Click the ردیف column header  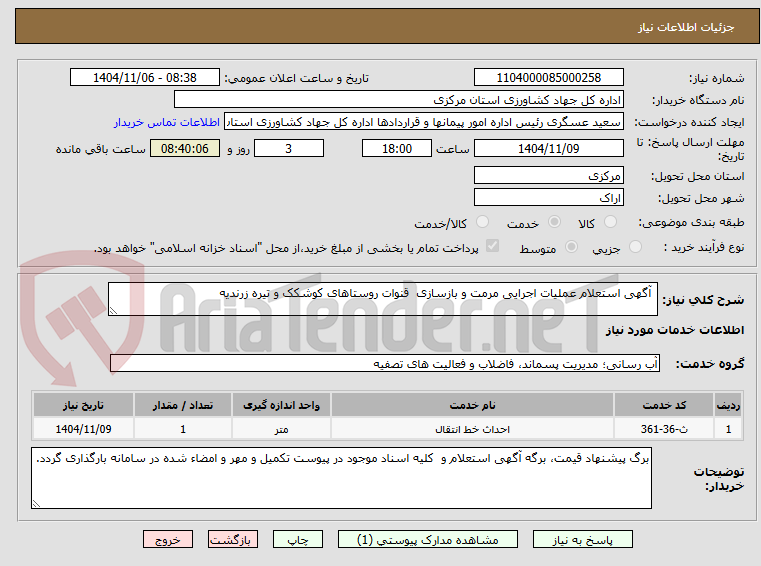(x=728, y=405)
